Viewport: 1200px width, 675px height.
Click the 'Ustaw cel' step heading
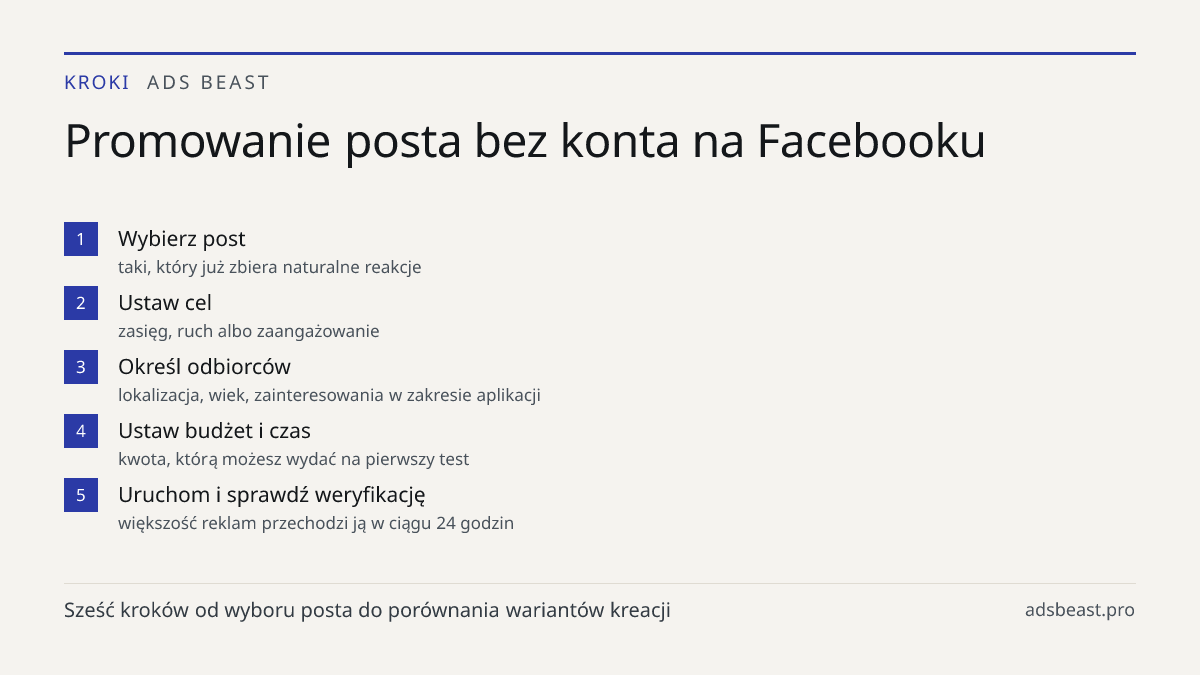(165, 303)
